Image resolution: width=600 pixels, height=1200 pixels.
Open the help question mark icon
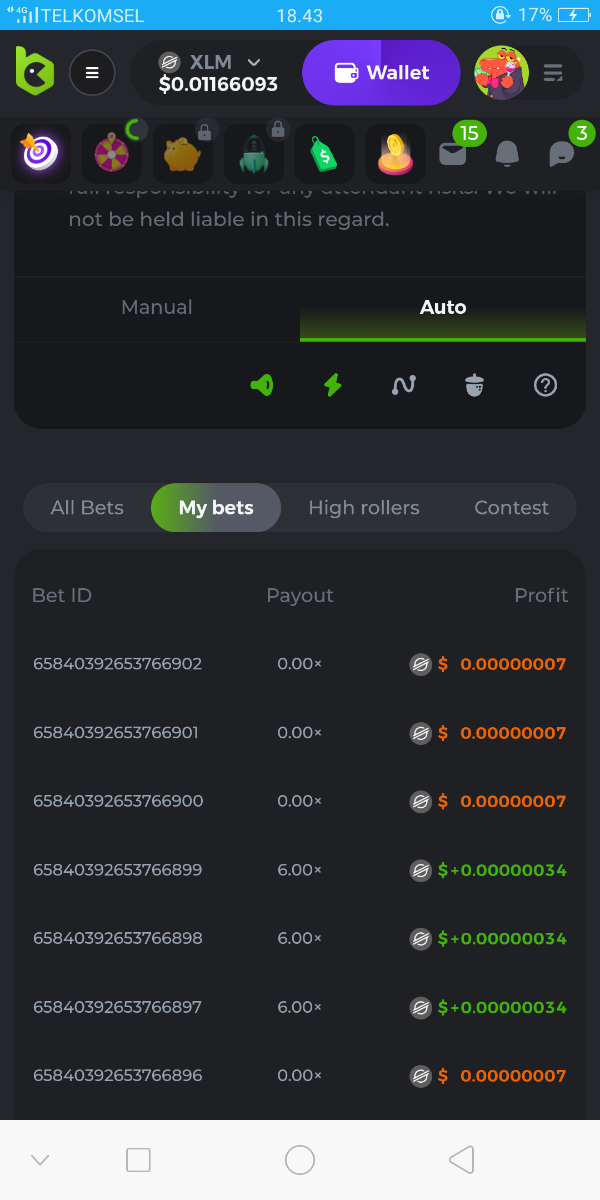point(545,385)
